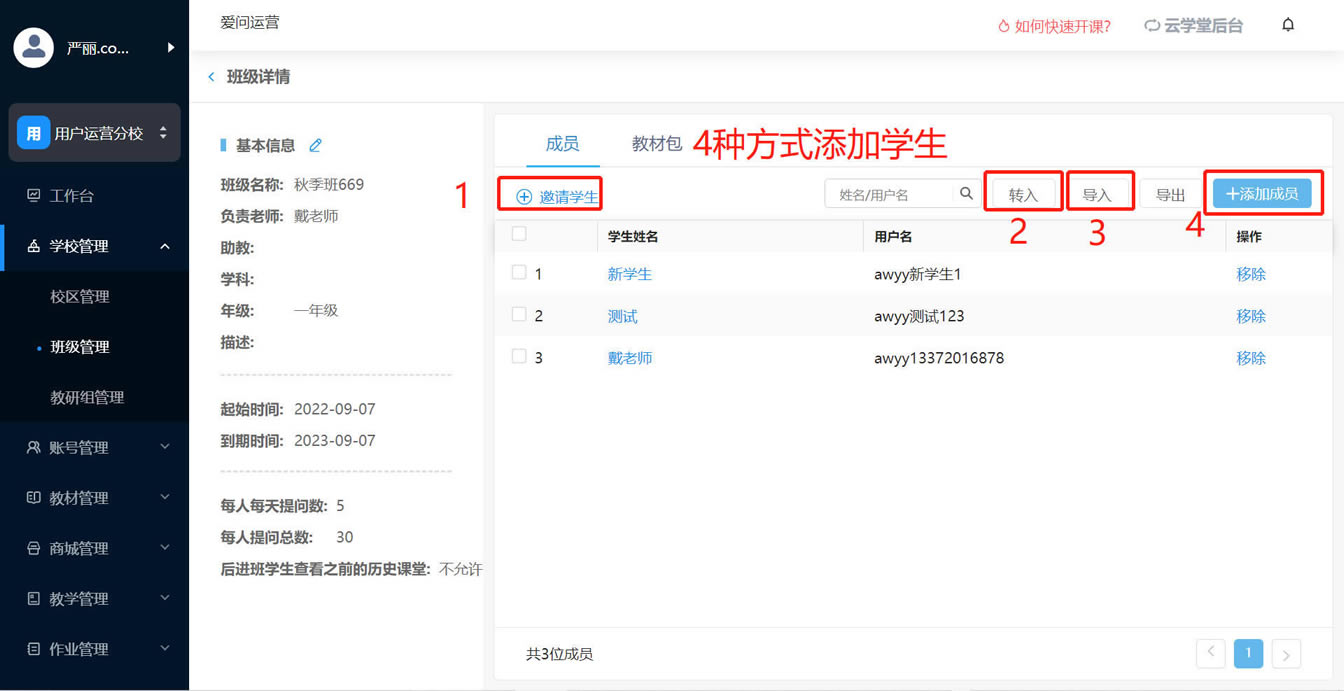Image resolution: width=1344 pixels, height=691 pixels.
Task: Click the back arrow beside 班级详情
Action: coord(211,77)
